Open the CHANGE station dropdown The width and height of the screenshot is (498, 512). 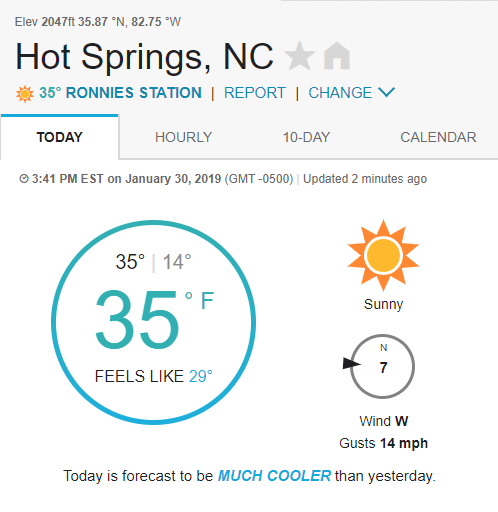(x=352, y=93)
